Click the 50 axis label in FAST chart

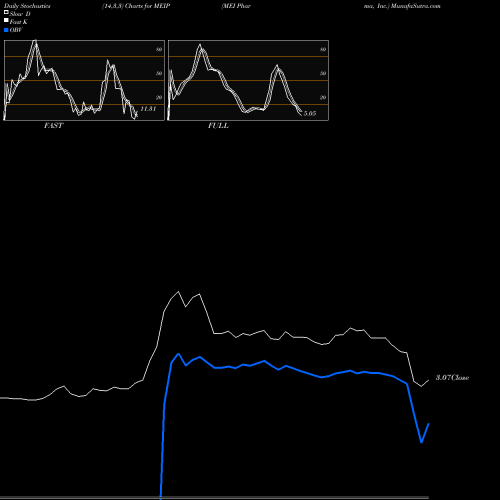point(159,73)
